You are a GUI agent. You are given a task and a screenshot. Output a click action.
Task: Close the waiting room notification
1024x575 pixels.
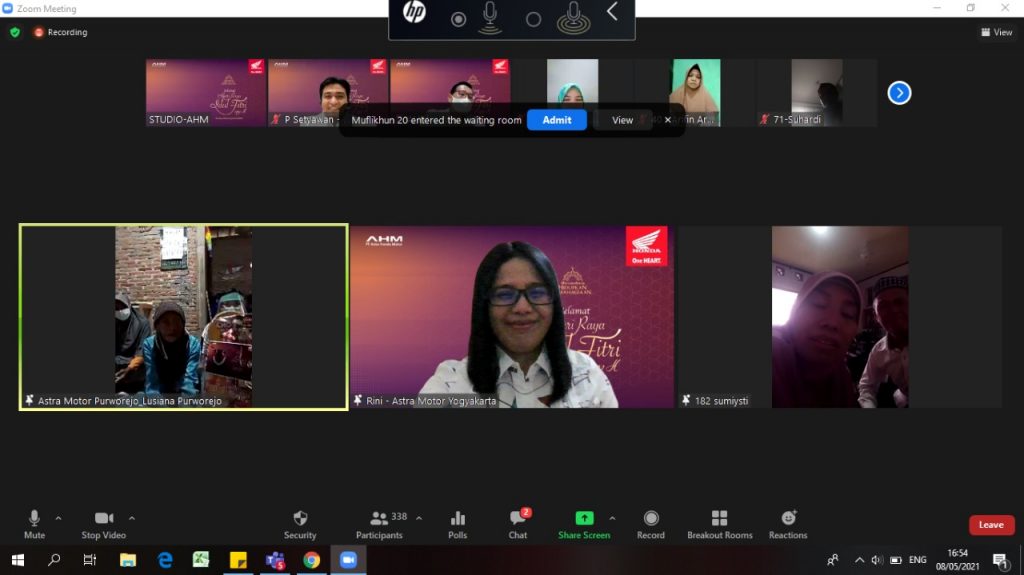pos(668,120)
